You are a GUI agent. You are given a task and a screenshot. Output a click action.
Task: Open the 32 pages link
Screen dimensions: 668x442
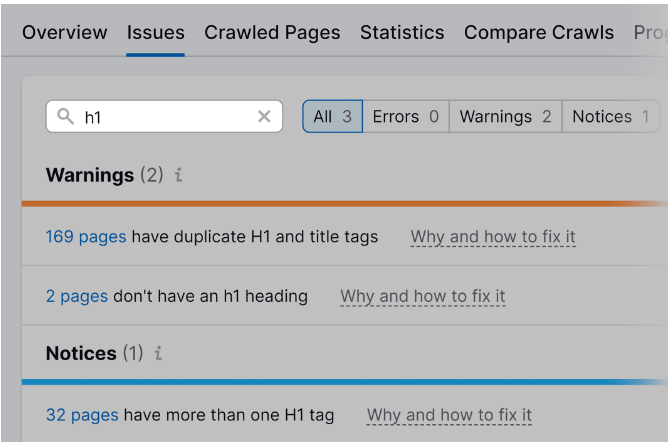tap(82, 415)
